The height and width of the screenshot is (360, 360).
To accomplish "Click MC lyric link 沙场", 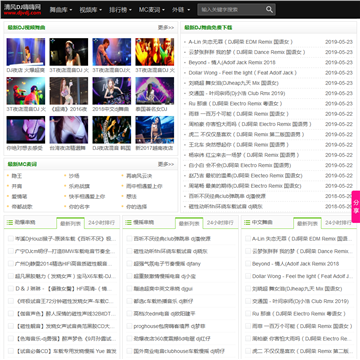I will (74, 176).
